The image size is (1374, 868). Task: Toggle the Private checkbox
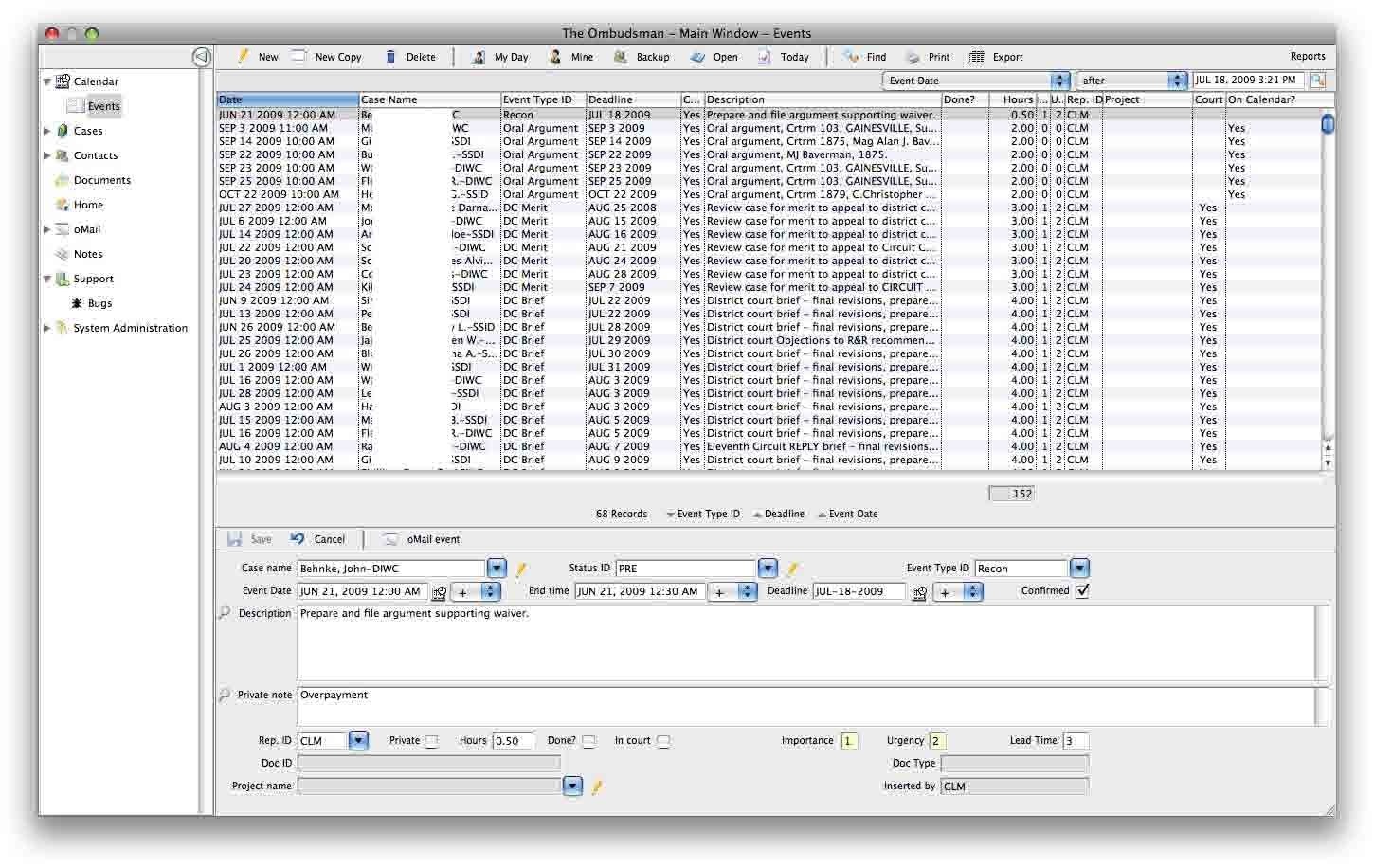click(x=431, y=741)
